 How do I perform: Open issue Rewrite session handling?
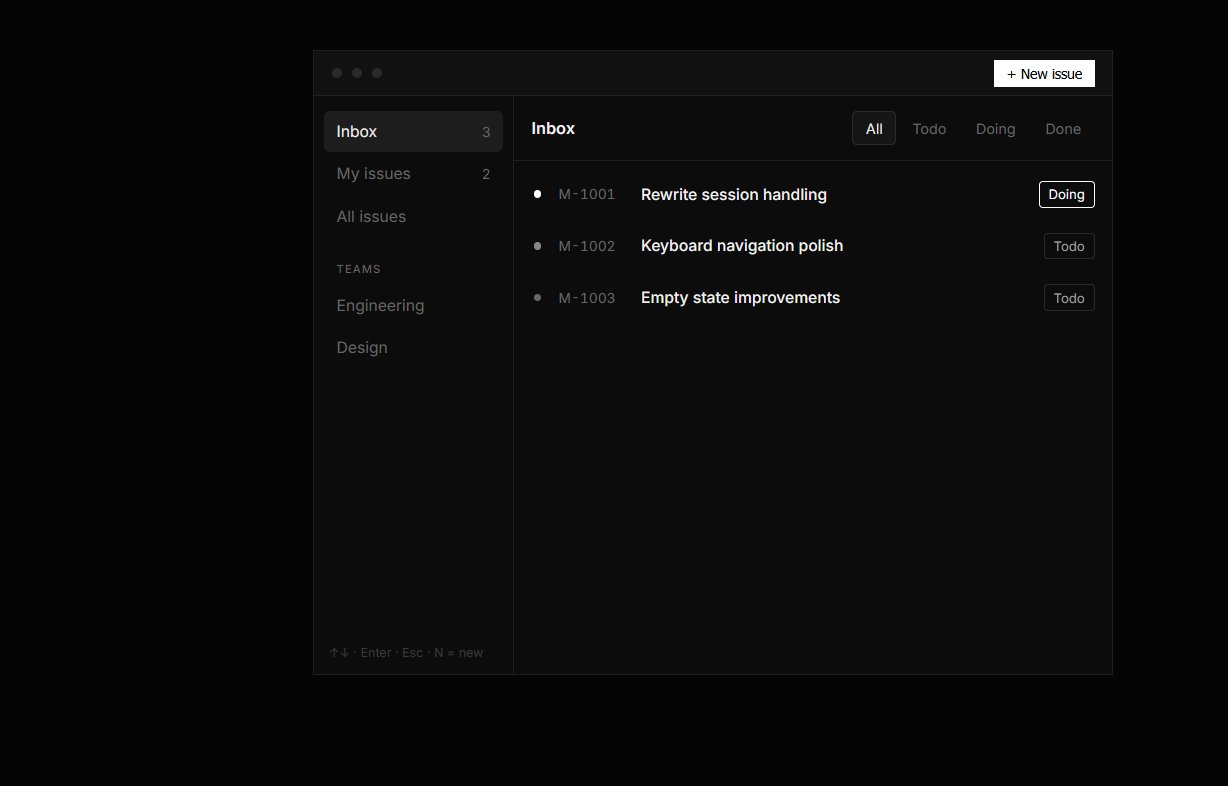pos(734,194)
